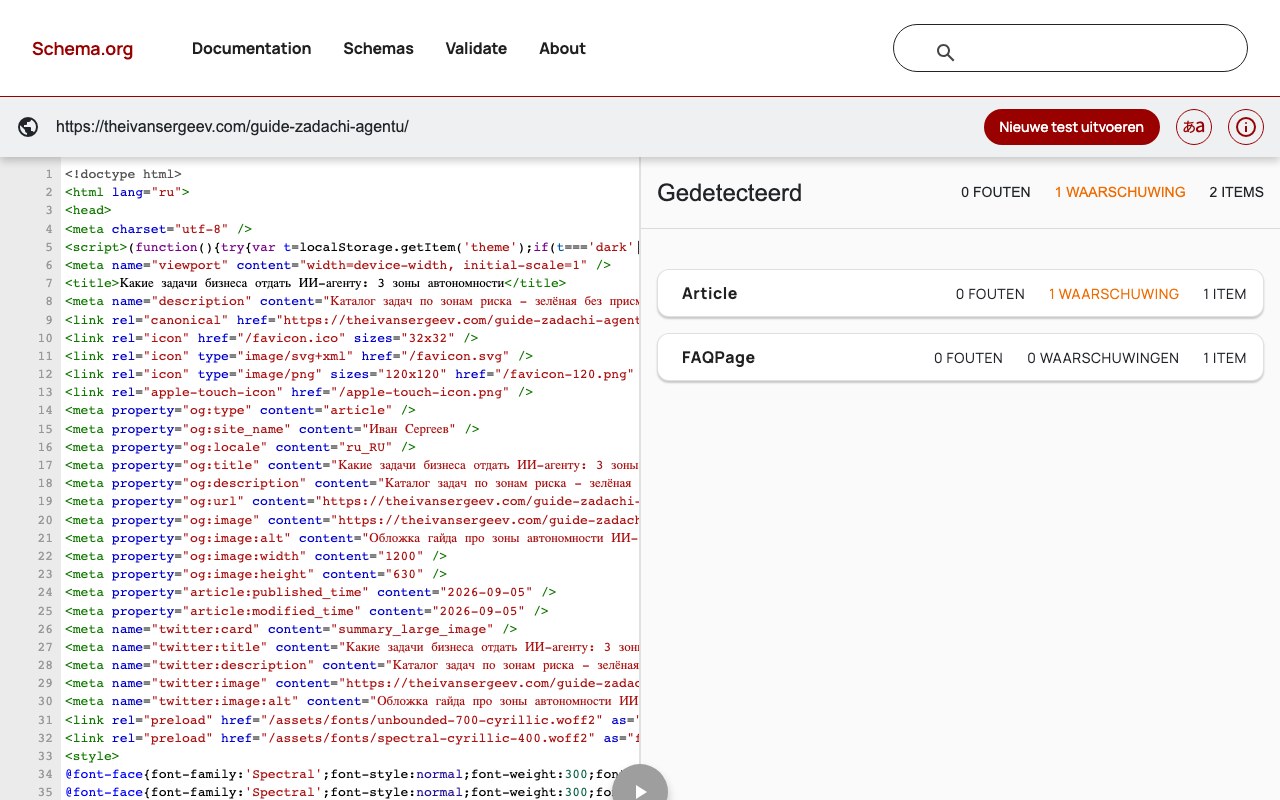Click 0 WAARSCHUWINGEN in the FAQPage row
Image resolution: width=1280 pixels, height=800 pixels.
[x=1103, y=358]
